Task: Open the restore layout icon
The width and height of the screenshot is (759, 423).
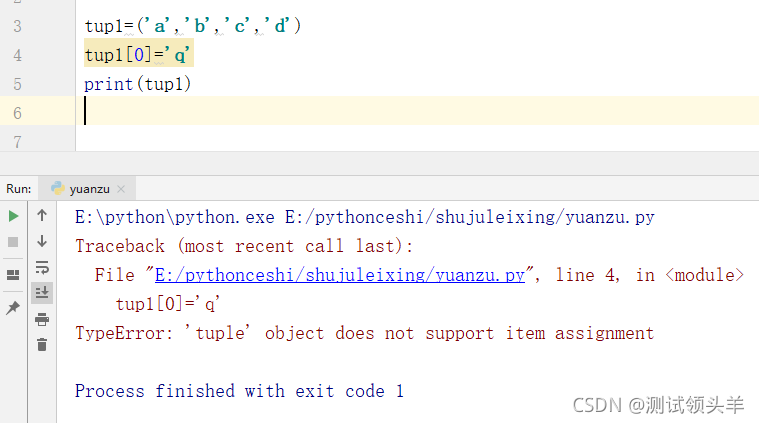Action: pyautogui.click(x=13, y=274)
